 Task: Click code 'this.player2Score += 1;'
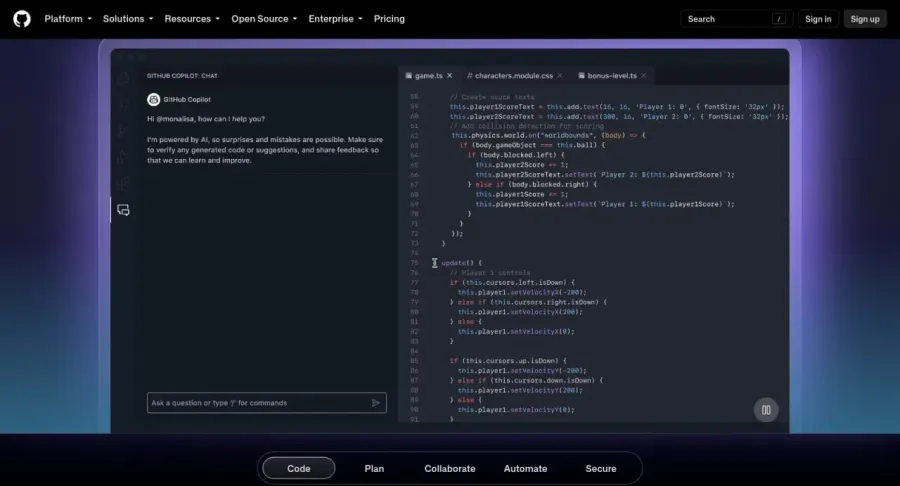click(521, 165)
